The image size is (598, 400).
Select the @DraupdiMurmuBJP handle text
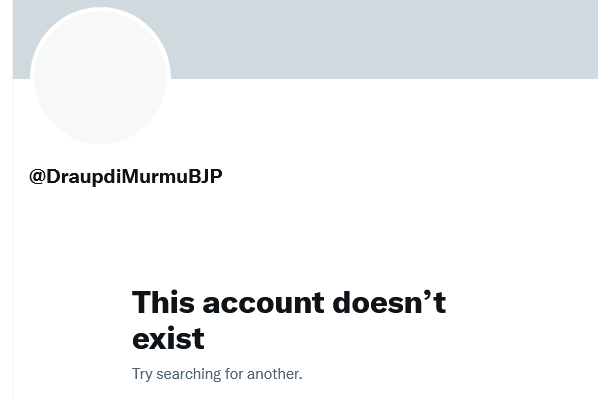tap(126, 177)
